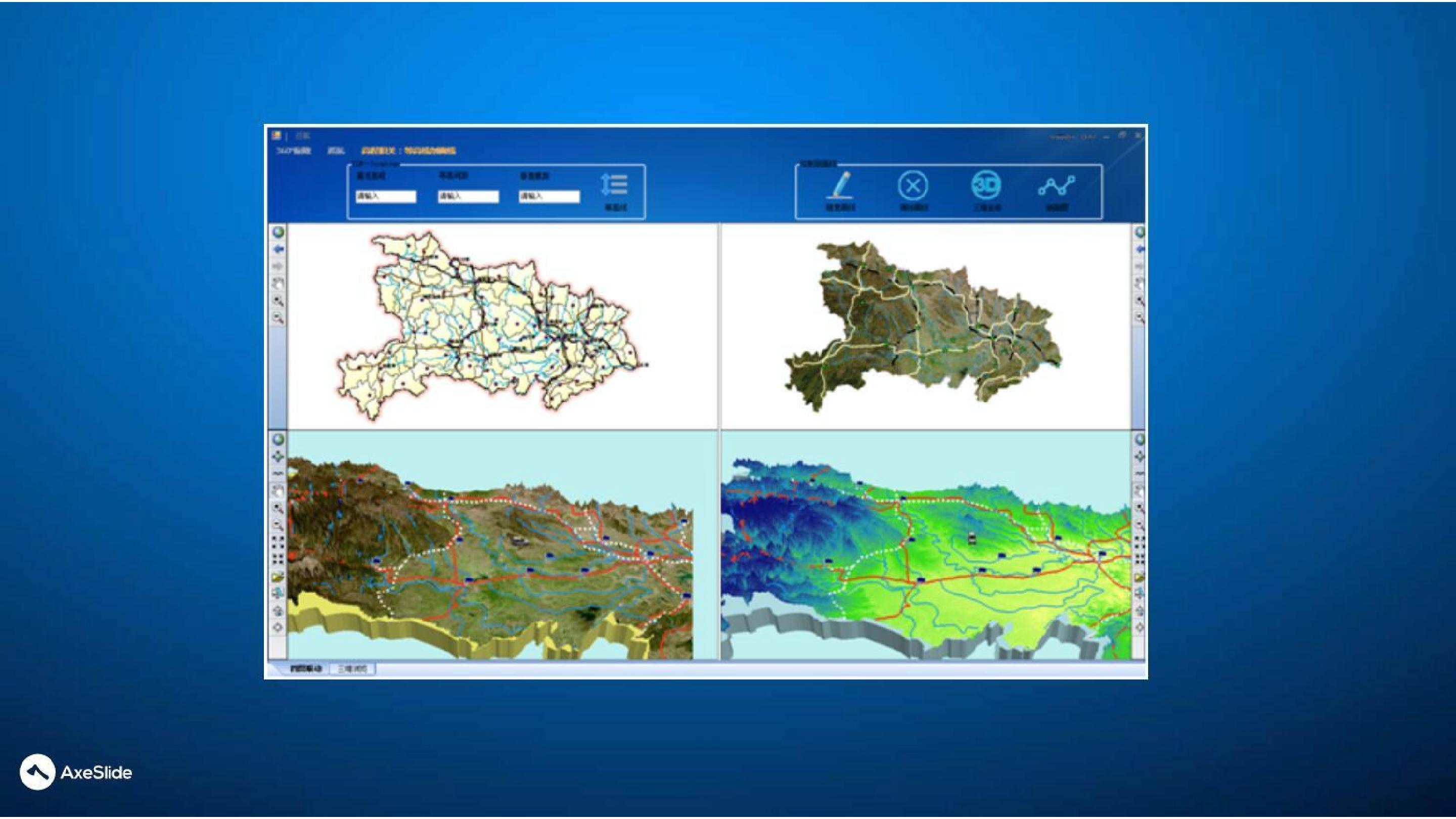This screenshot has width=1456, height=819.
Task: Click the target crosshair icon in lower-left 3D toolbar
Action: click(x=278, y=627)
